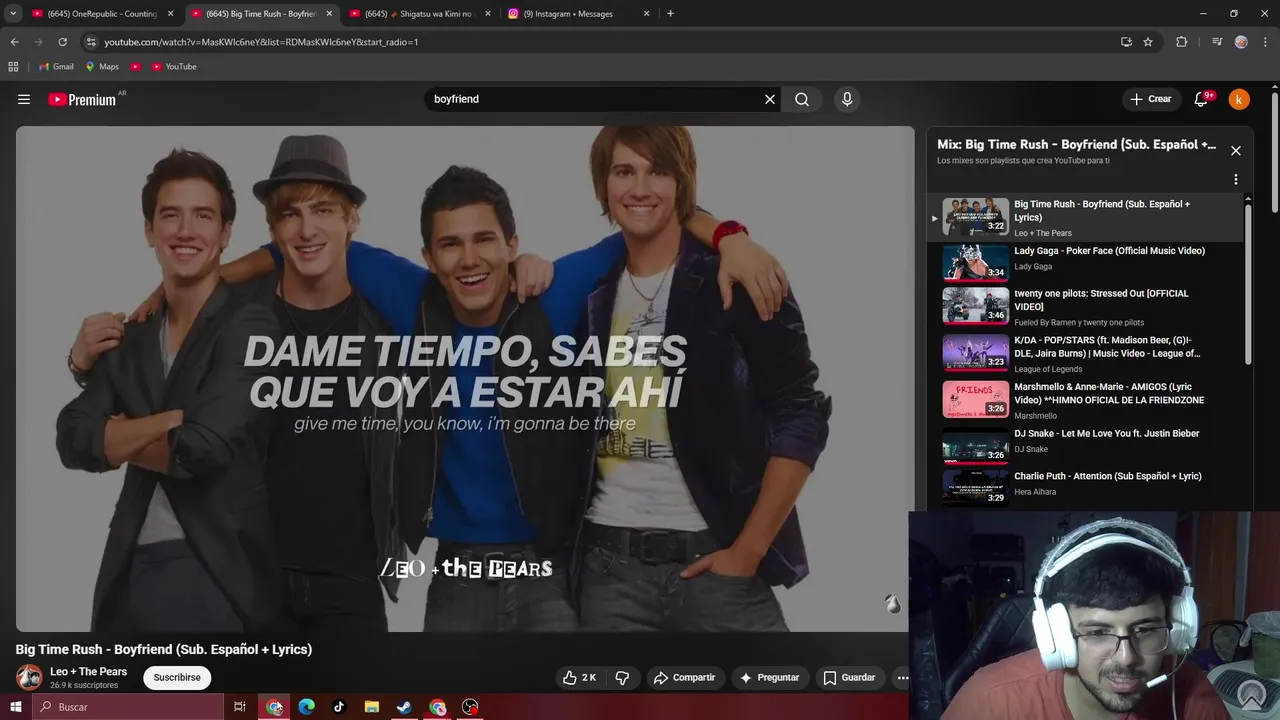Click the video player to pause
The width and height of the screenshot is (1280, 720).
465,378
